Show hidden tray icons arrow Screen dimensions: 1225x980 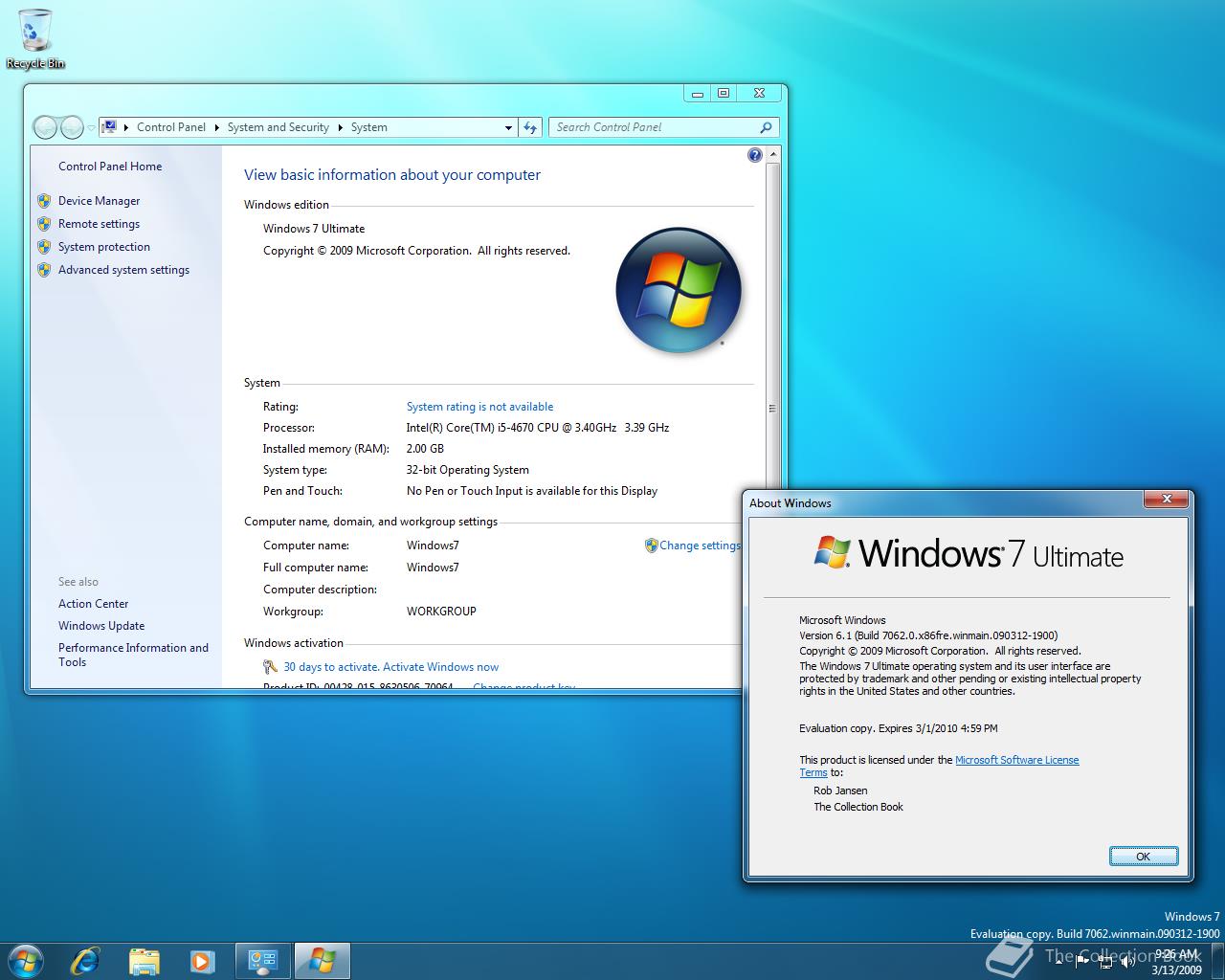(1058, 961)
